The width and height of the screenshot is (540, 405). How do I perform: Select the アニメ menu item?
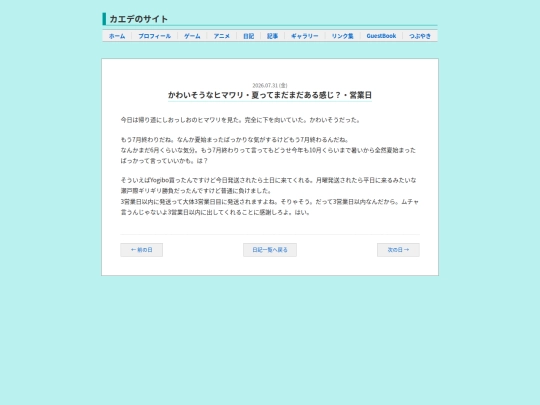221,36
